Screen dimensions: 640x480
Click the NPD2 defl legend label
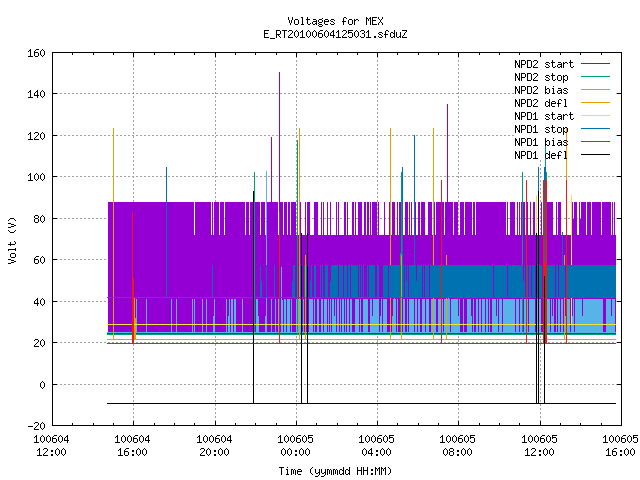(x=541, y=103)
